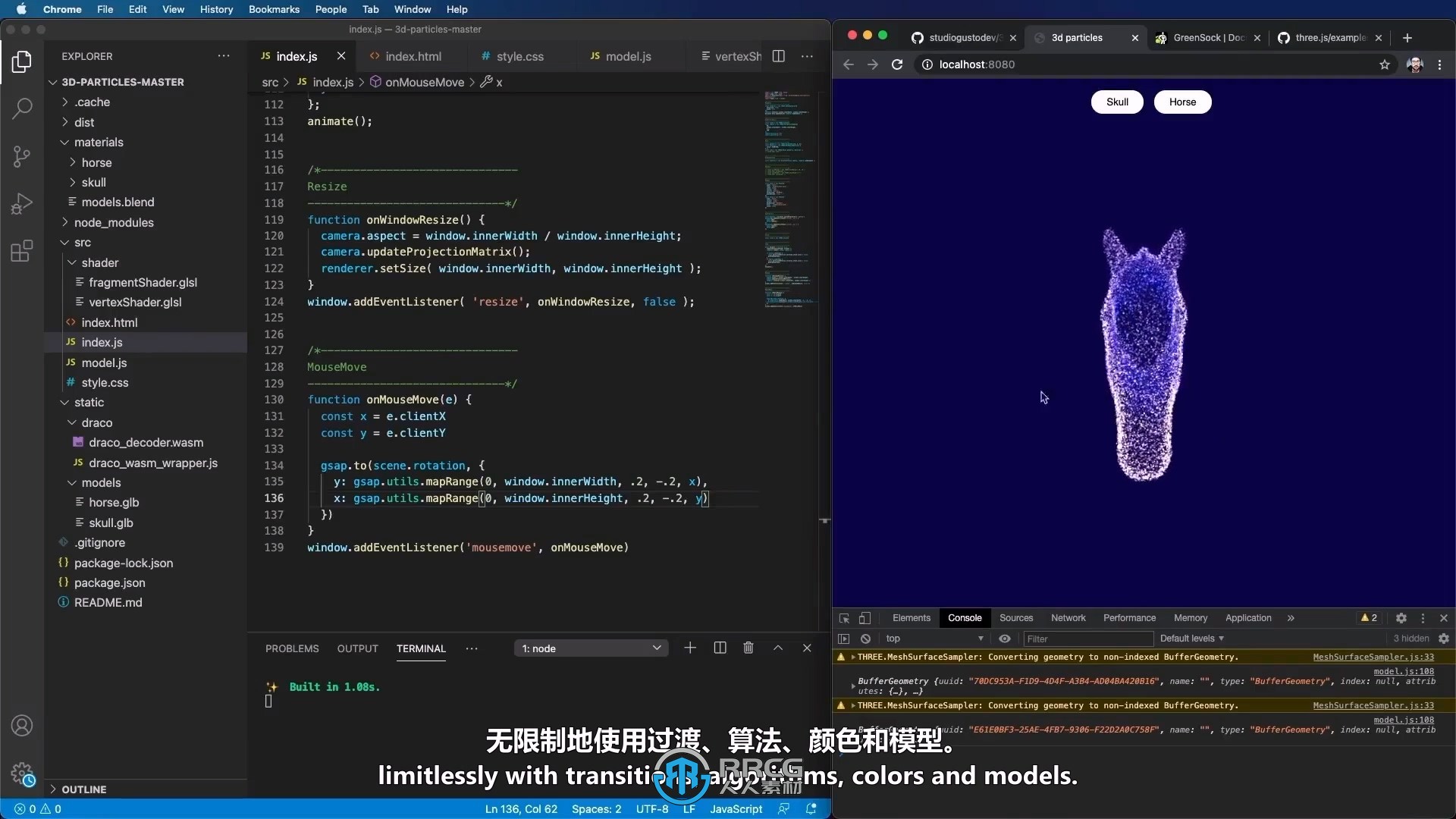Screen dimensions: 1456x819
Task: Click the split editor icon in toolbar
Action: [x=779, y=55]
